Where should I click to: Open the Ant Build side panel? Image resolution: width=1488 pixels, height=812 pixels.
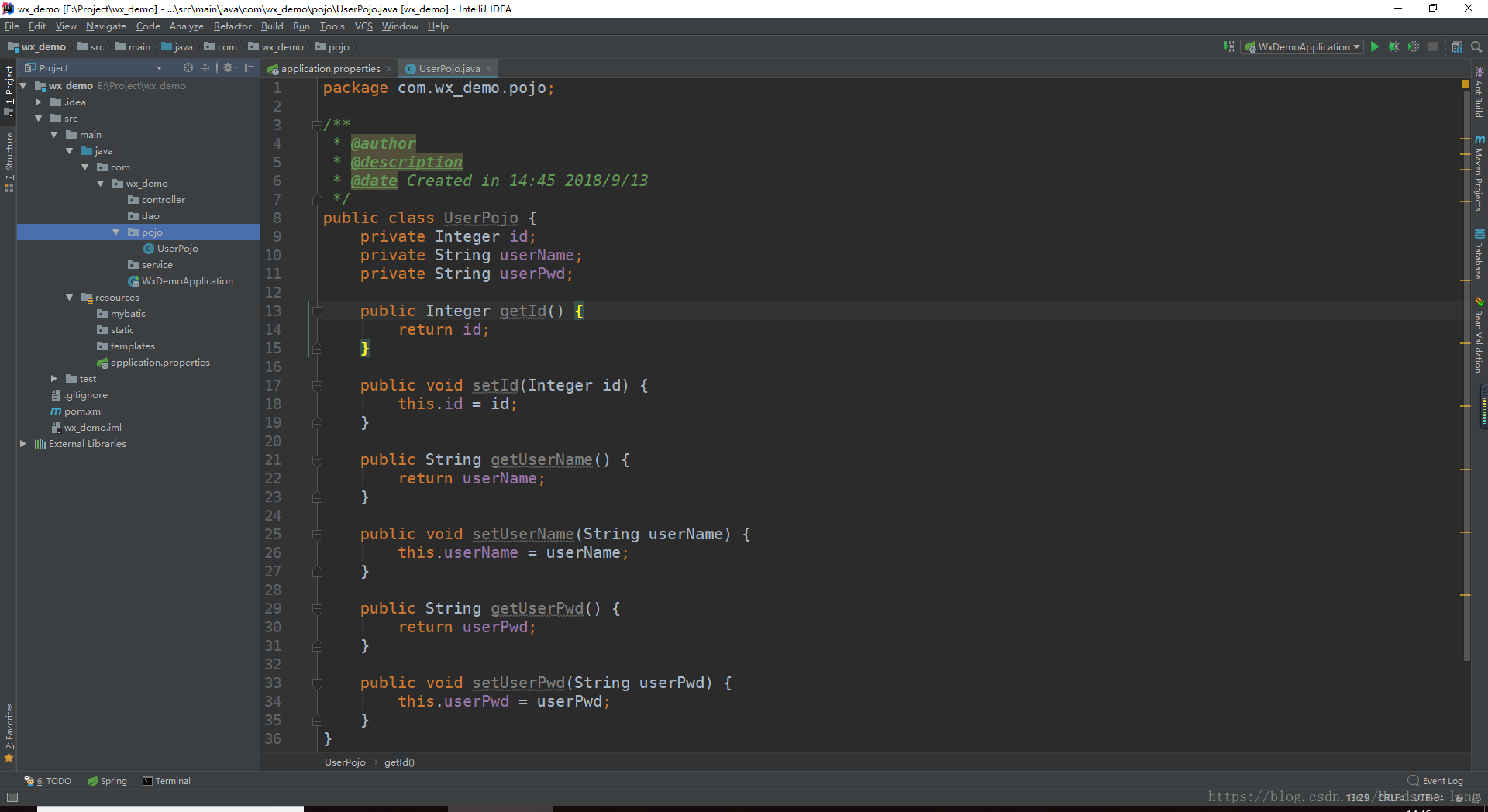point(1479,92)
